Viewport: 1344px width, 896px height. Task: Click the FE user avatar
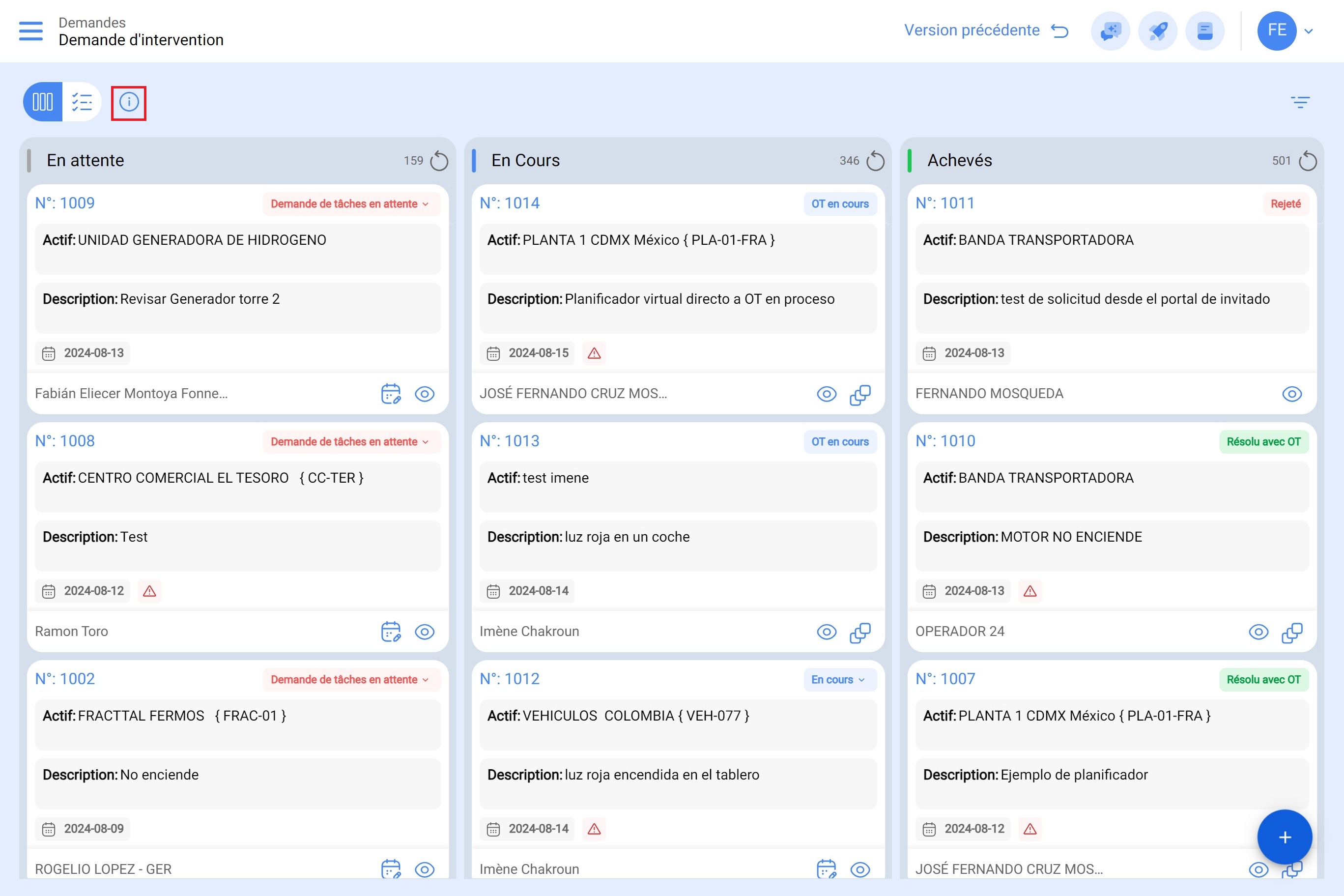point(1277,31)
